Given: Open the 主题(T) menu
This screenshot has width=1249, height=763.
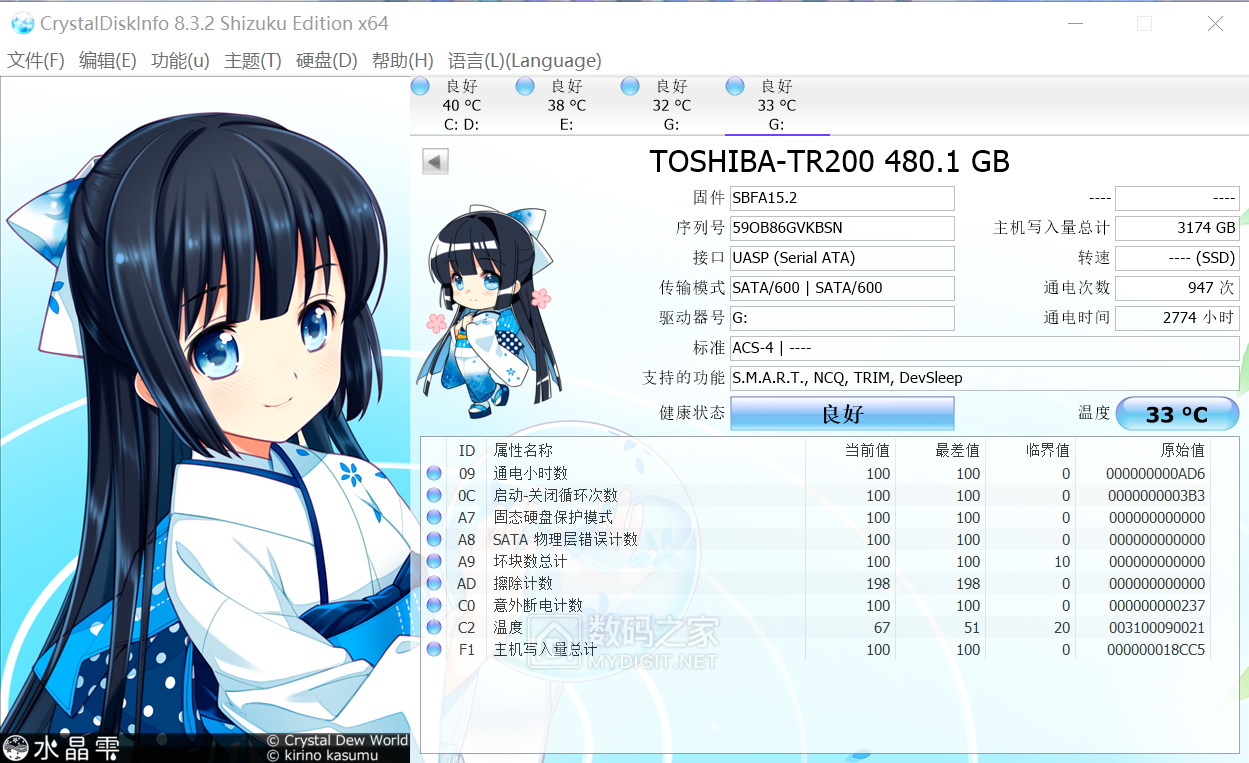Looking at the screenshot, I should (x=253, y=60).
